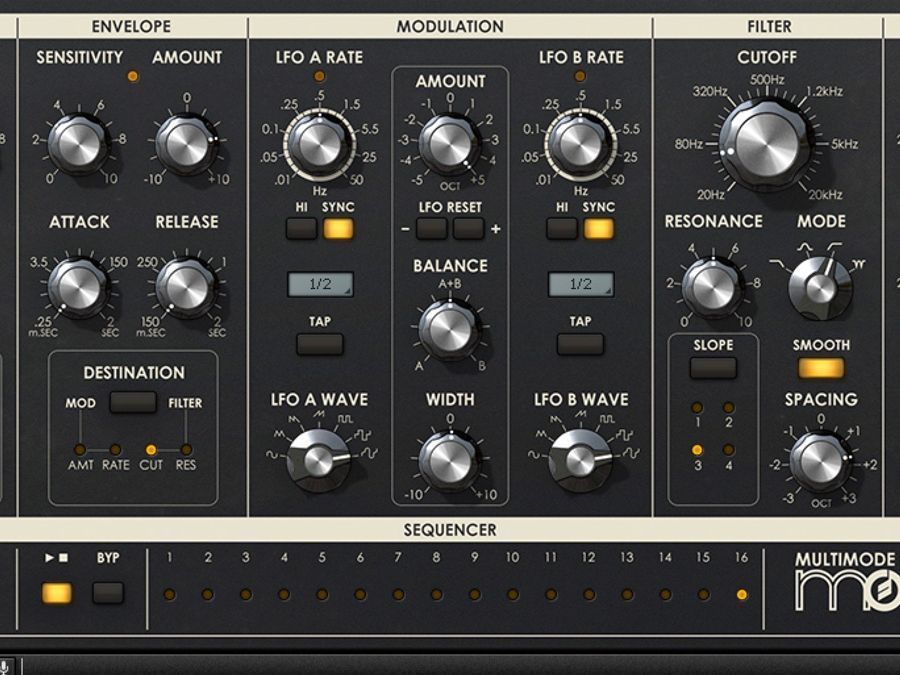Click the Multimode Moog logo
This screenshot has width=900, height=675.
847,581
